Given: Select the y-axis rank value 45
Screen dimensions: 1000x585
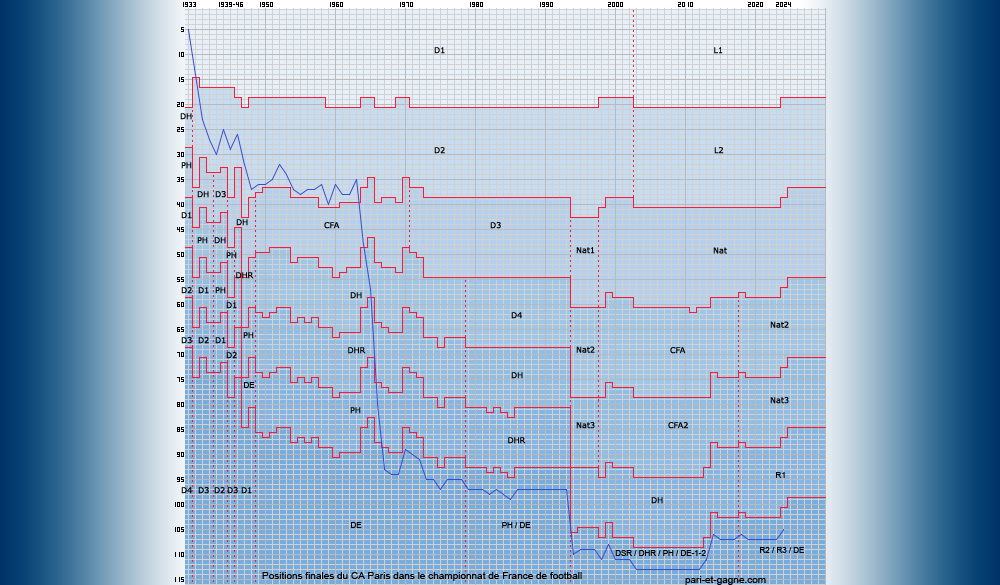Looking at the screenshot, I should (x=180, y=230).
